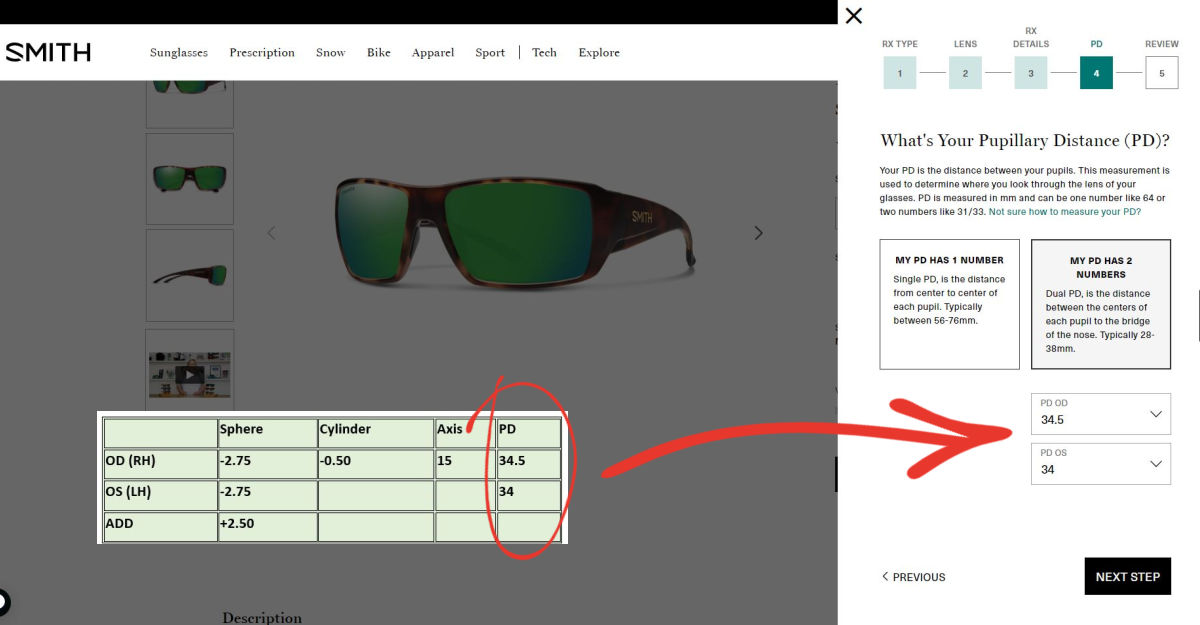Screen dimensions: 1200x625
Task: Choose 'My PD has 1 number' option
Action: pyautogui.click(x=949, y=304)
